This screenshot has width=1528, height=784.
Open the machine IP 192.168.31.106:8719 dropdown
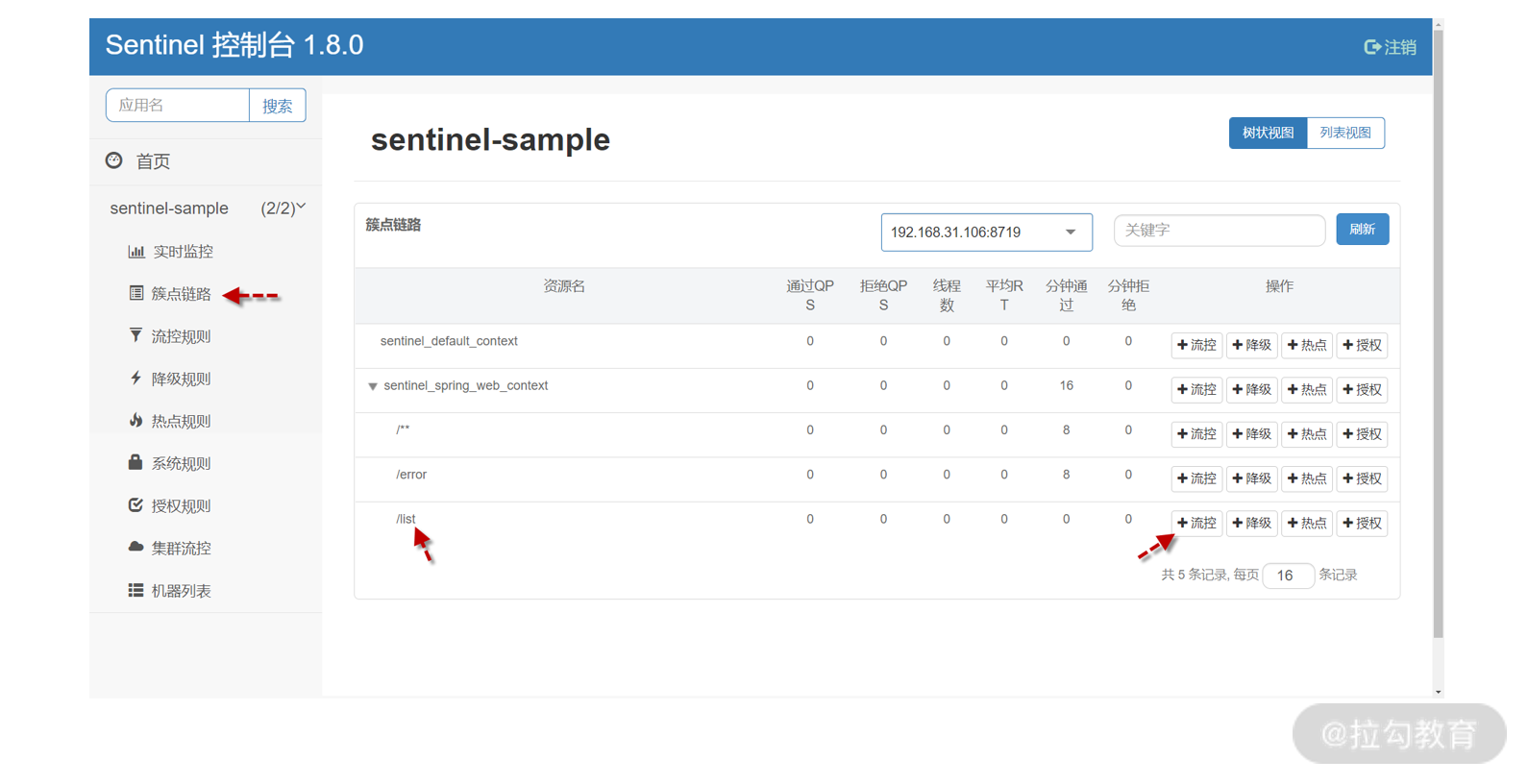[x=986, y=233]
